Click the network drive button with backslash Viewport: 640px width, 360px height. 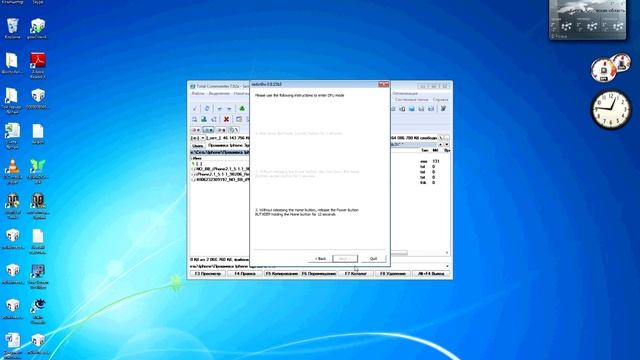click(233, 130)
